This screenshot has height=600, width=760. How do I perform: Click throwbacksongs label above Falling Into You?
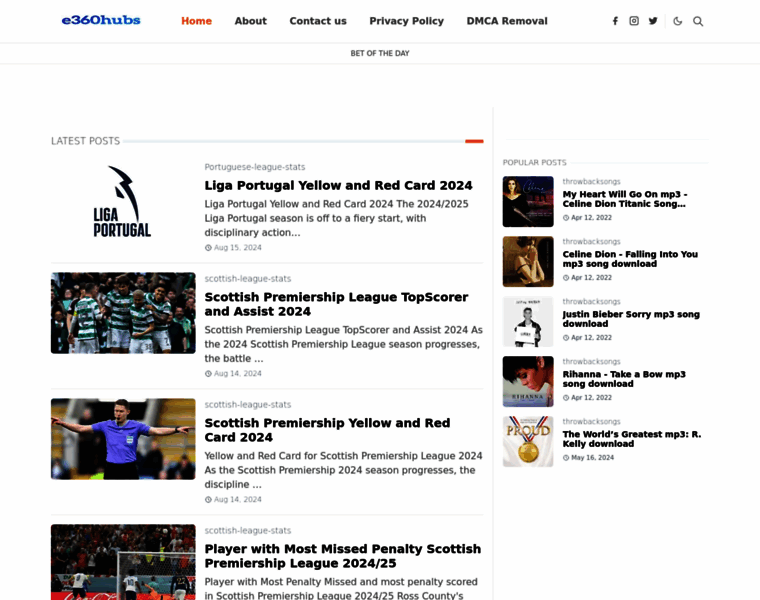coord(591,242)
